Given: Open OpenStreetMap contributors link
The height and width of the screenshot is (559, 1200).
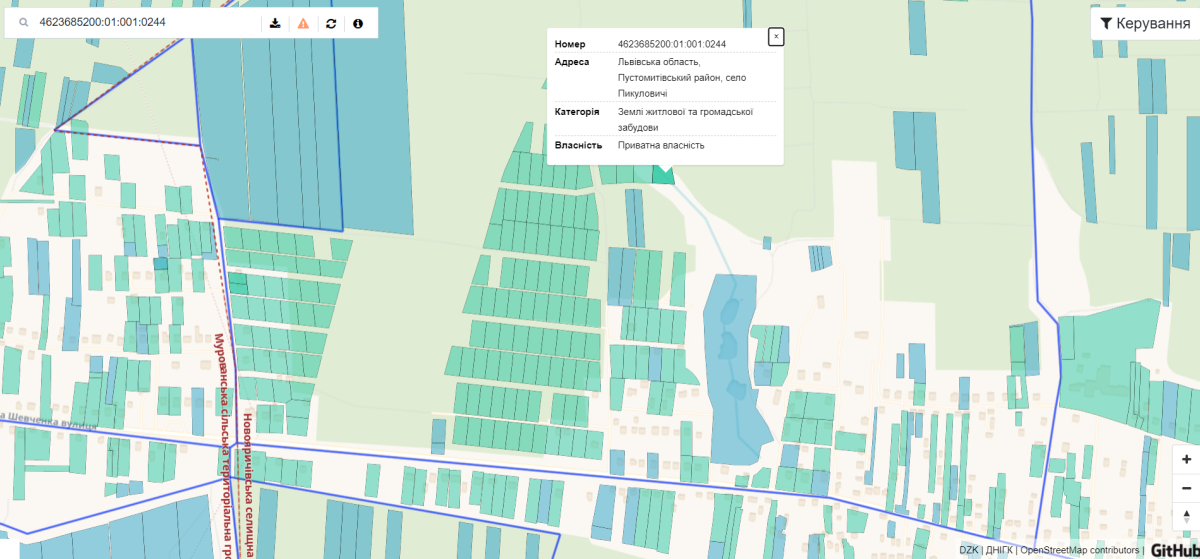Looking at the screenshot, I should click(x=1079, y=550).
